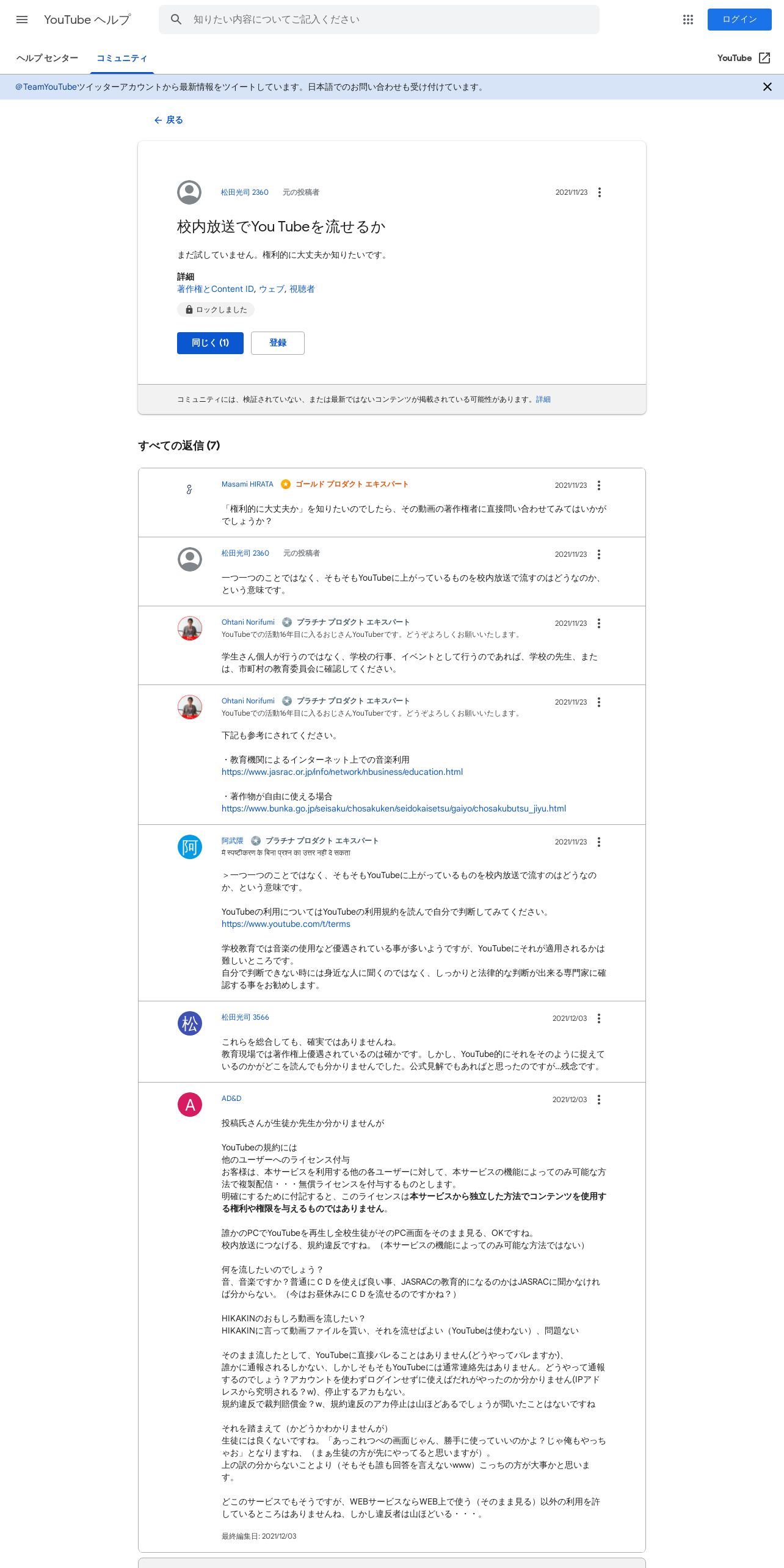
Task: Open the youtube.com/t/terms link
Action: (286, 924)
